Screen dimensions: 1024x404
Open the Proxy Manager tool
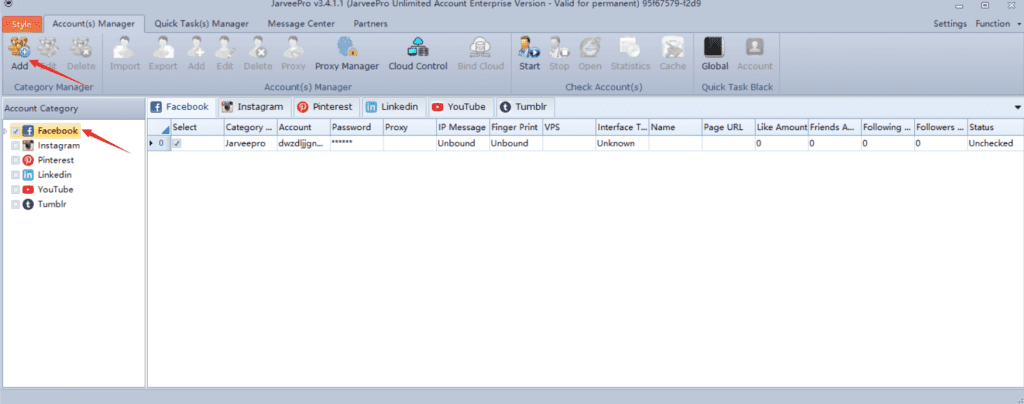[x=347, y=52]
